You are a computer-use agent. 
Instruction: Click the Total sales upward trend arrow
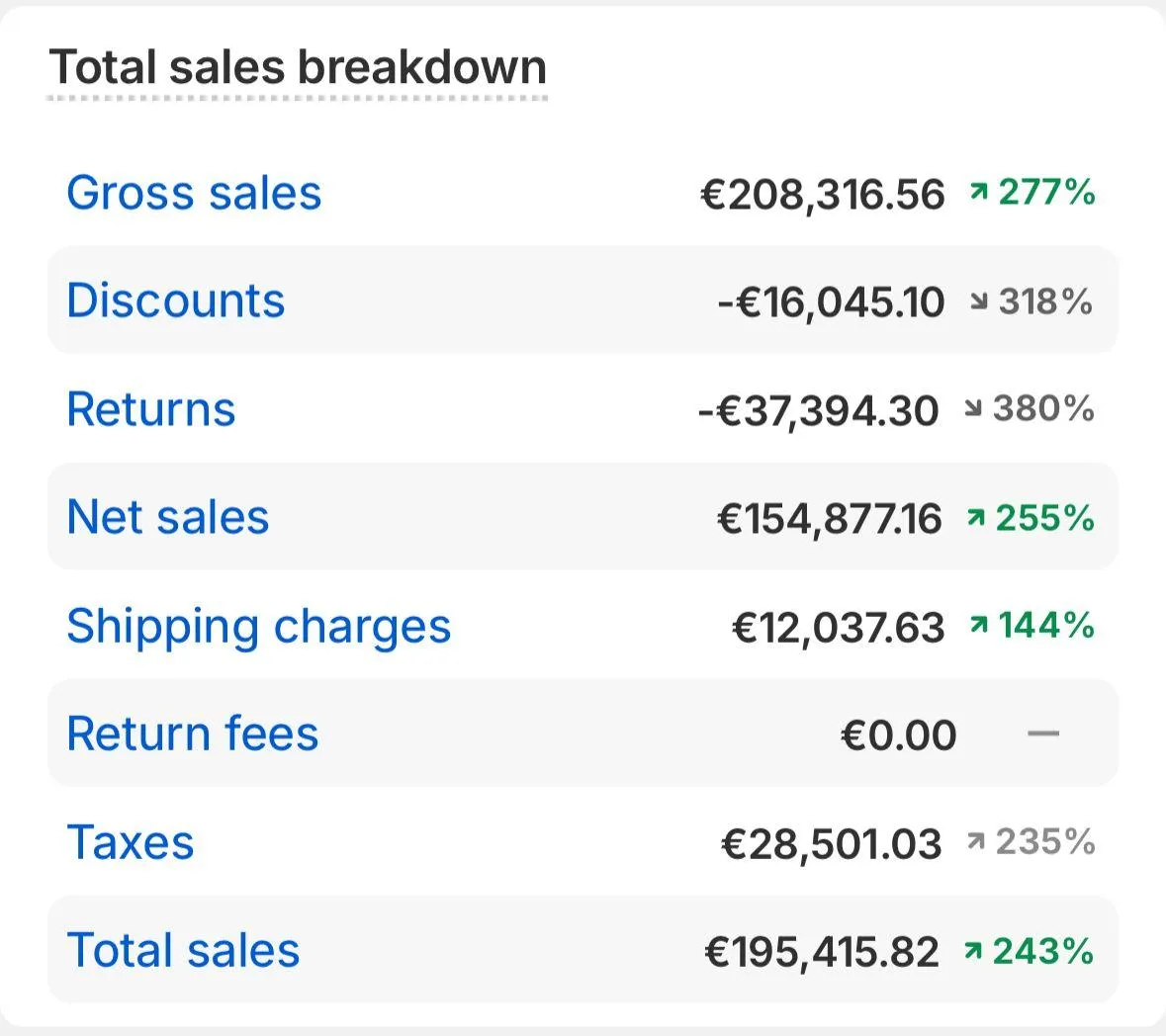pos(974,951)
